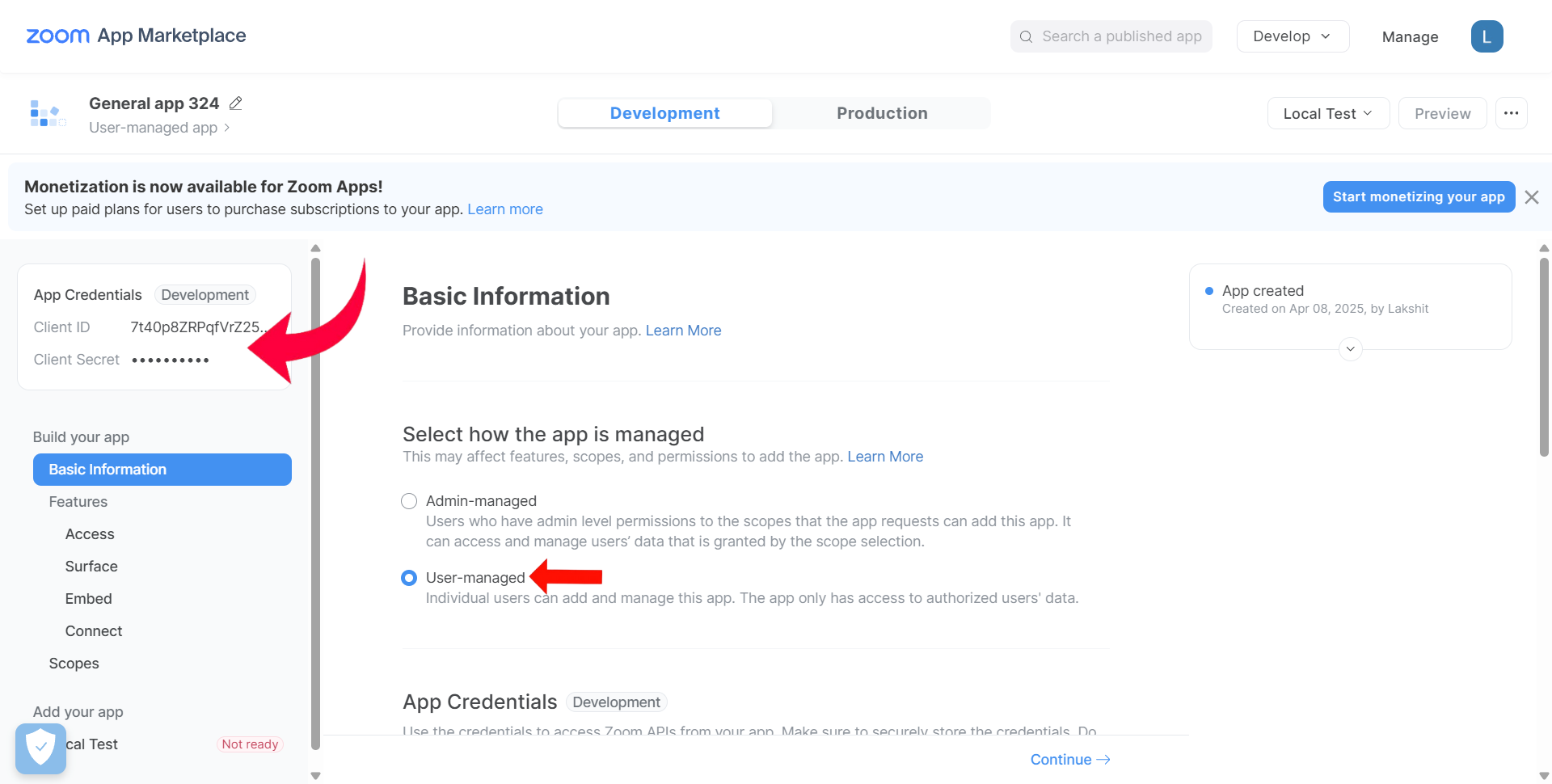This screenshot has height=784, width=1552.
Task: Click the User-managed app breadcrumb chevron
Action: (x=227, y=128)
